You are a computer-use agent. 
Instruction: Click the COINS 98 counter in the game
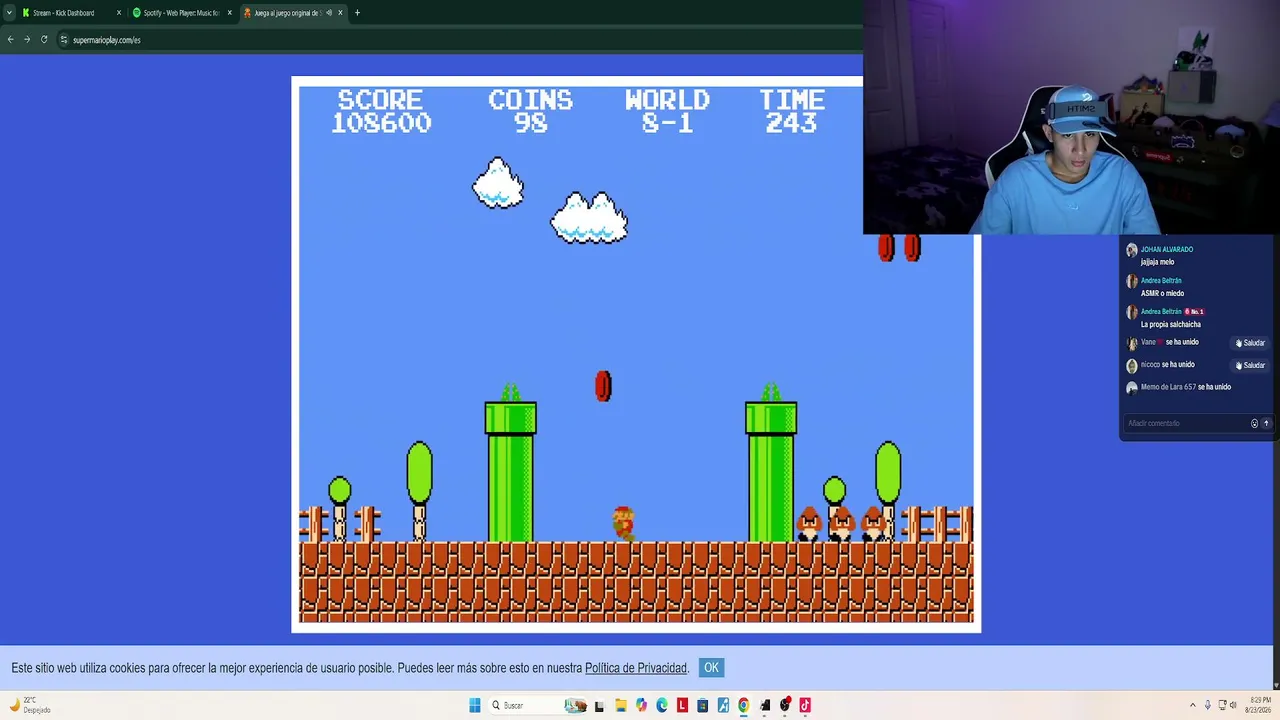point(530,111)
